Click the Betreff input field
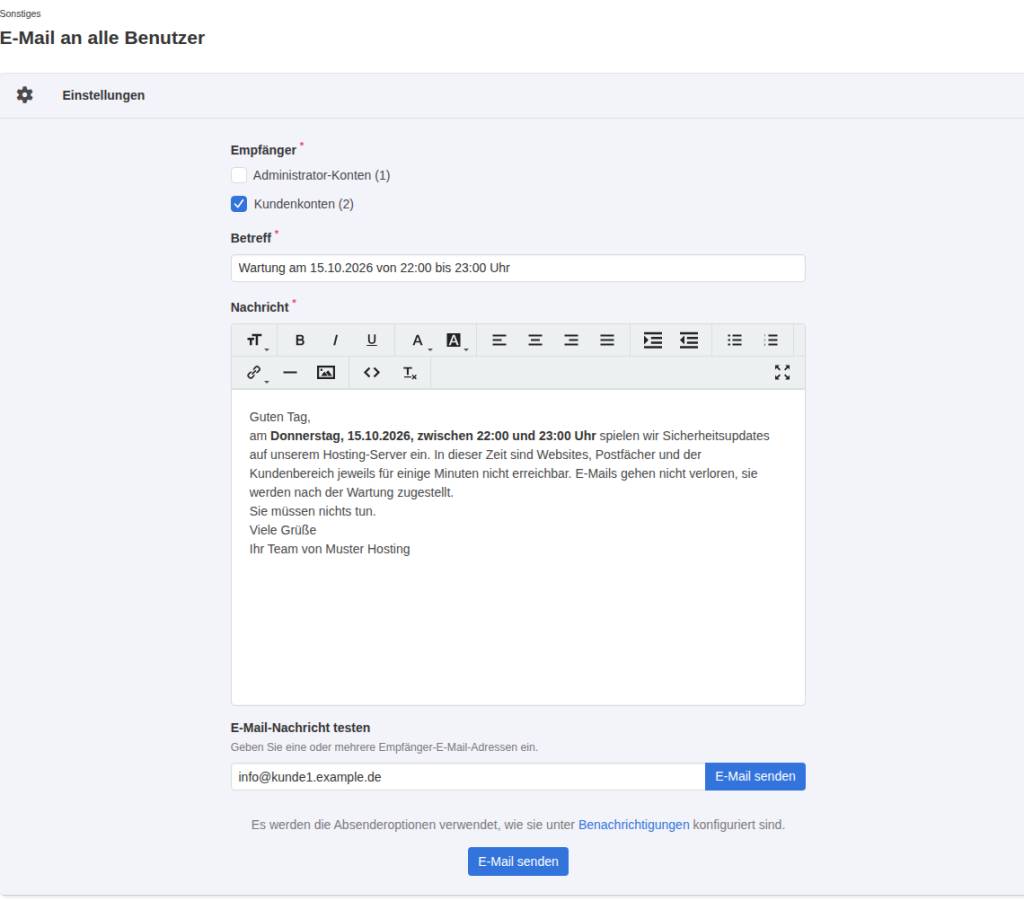The width and height of the screenshot is (1024, 901). point(518,268)
